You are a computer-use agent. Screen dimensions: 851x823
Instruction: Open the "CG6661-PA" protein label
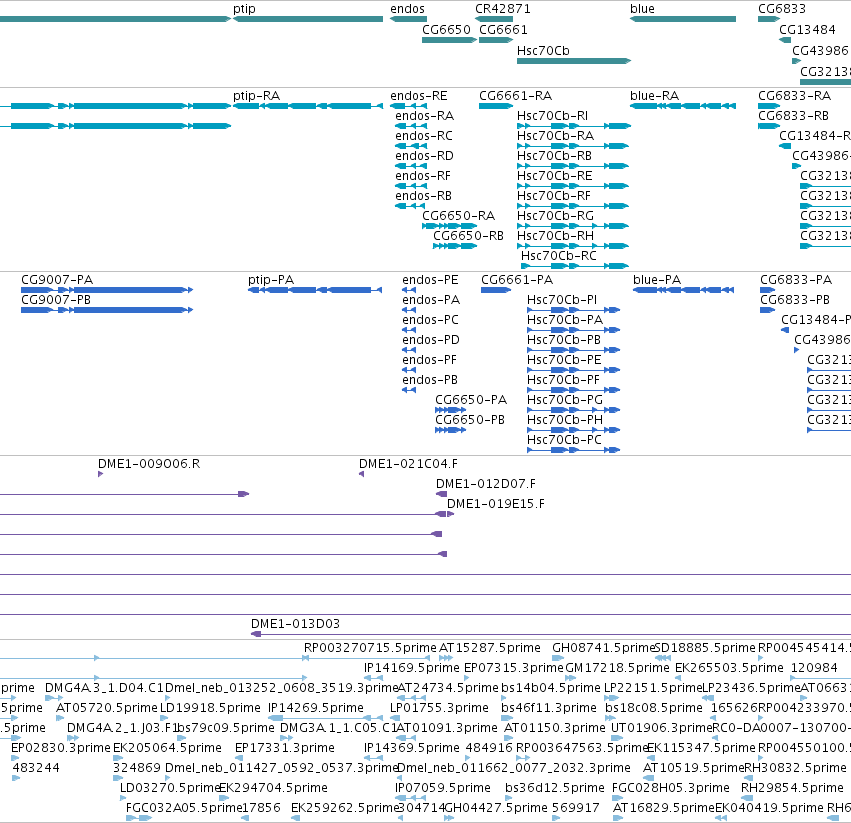pyautogui.click(x=517, y=280)
